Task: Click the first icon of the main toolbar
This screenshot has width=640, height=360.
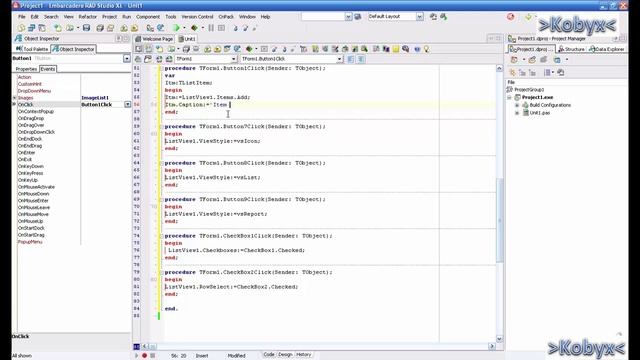Action: pos(21,28)
